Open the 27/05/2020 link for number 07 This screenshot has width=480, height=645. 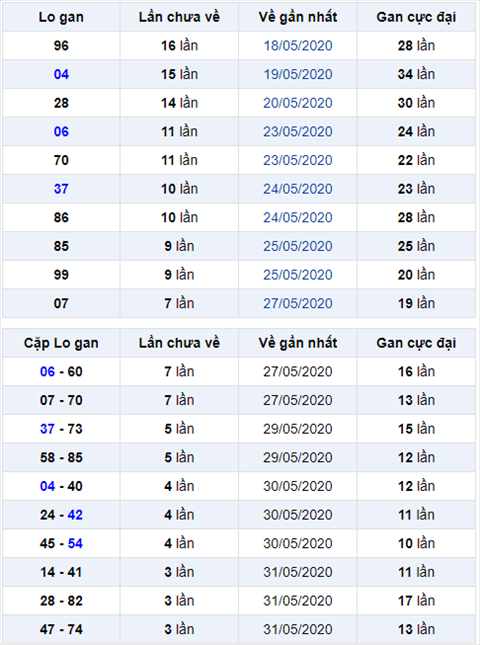tap(298, 304)
